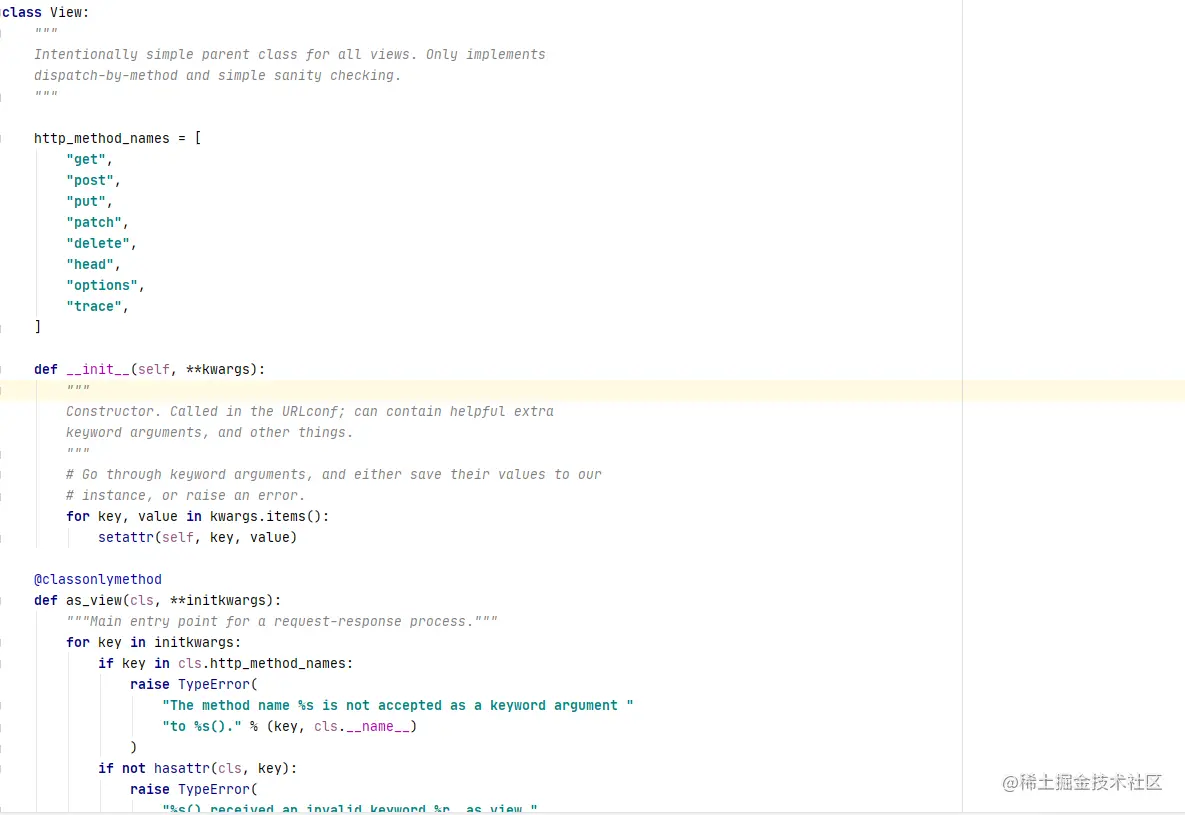1185x815 pixels.
Task: Click the "post" string in the list
Action: [x=90, y=181]
